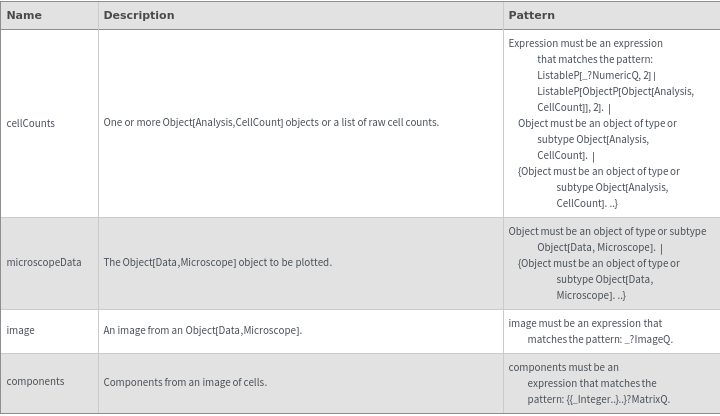Select the cellCounts parameter name
Screen dimensions: 720x416
31,123
